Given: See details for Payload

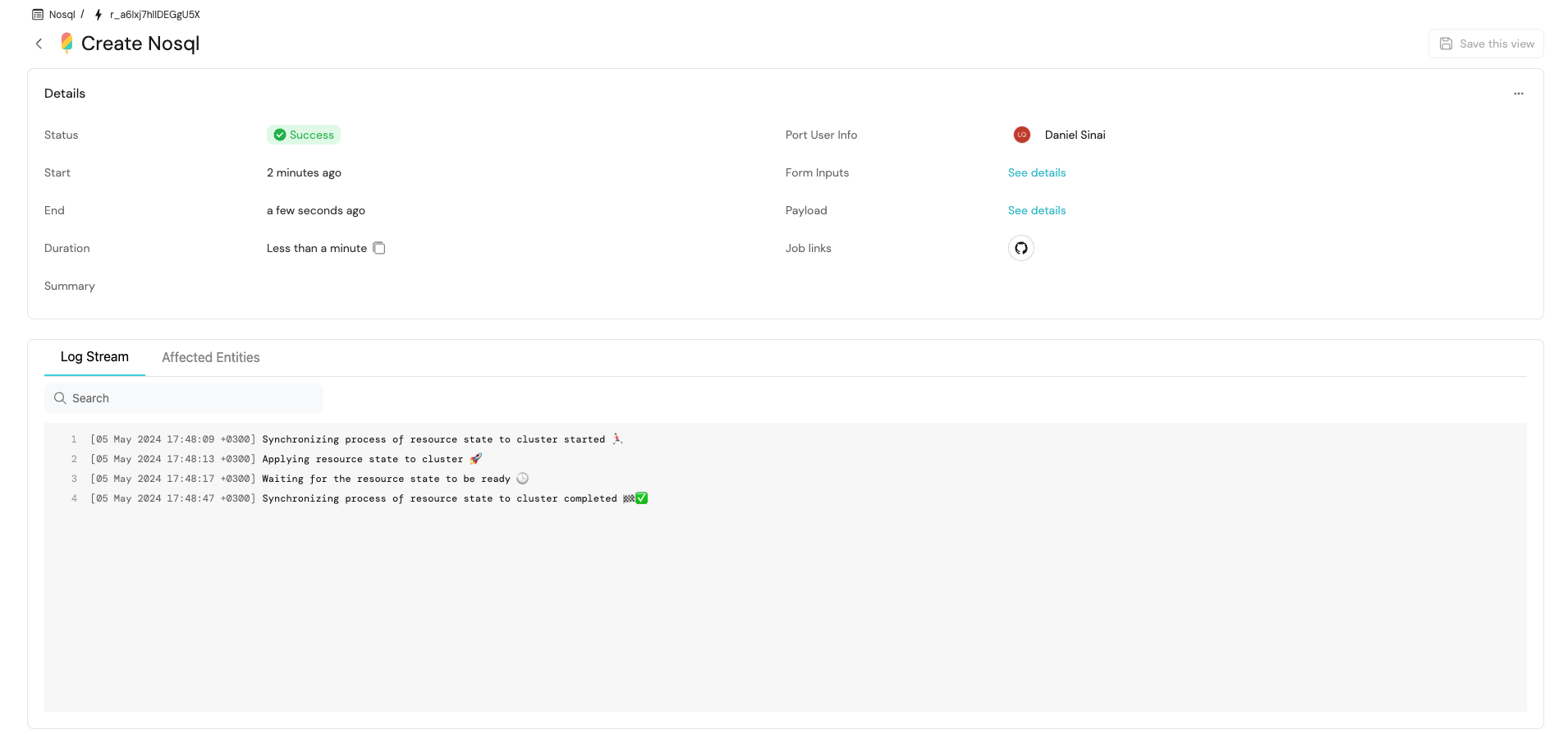Looking at the screenshot, I should pos(1036,210).
